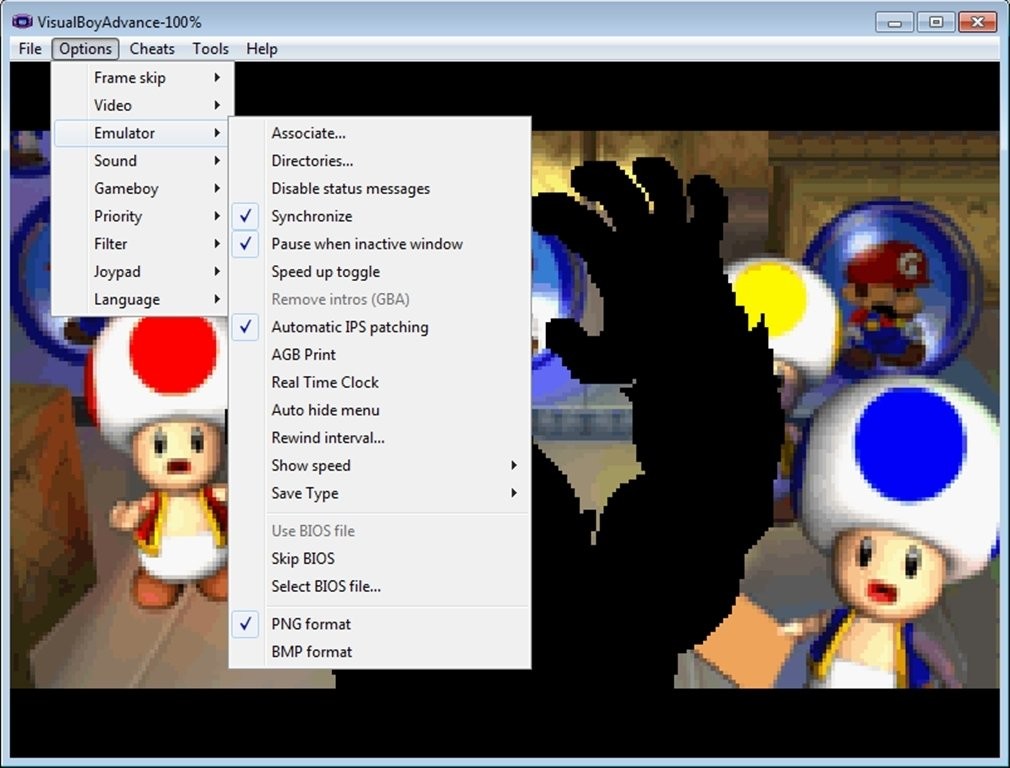The height and width of the screenshot is (768, 1010).
Task: Expand the Show speed submenu
Action: coord(380,465)
